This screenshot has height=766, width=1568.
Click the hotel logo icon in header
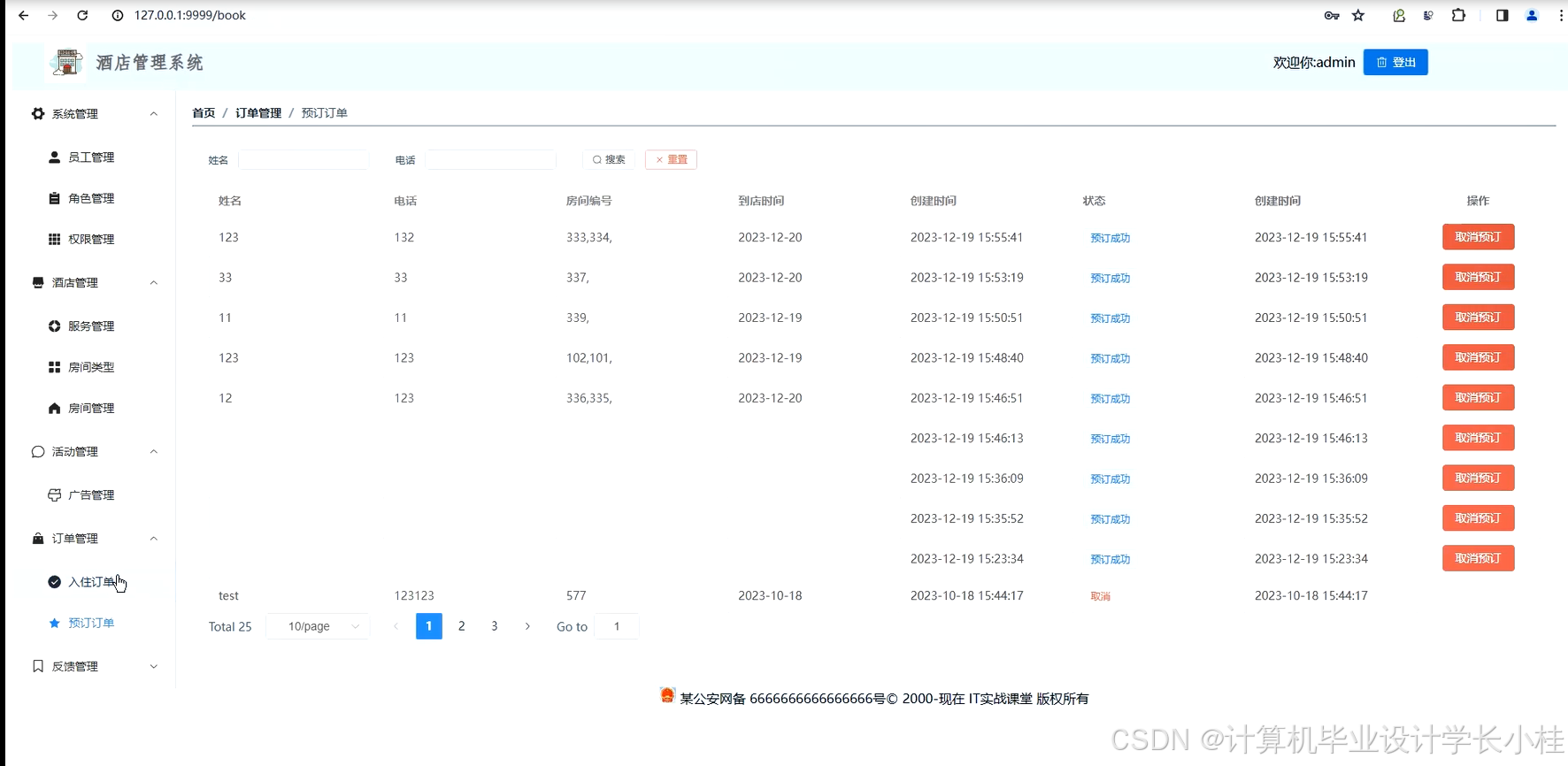pos(66,62)
